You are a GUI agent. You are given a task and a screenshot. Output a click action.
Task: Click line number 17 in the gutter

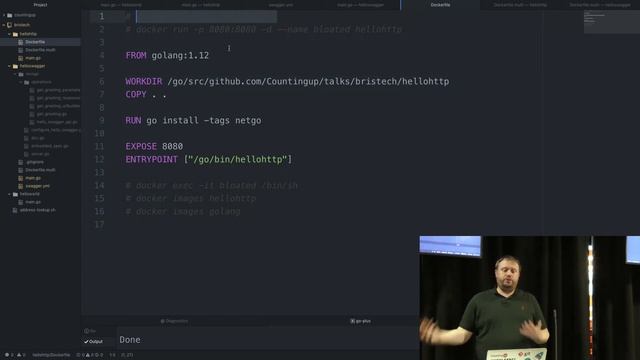point(99,224)
